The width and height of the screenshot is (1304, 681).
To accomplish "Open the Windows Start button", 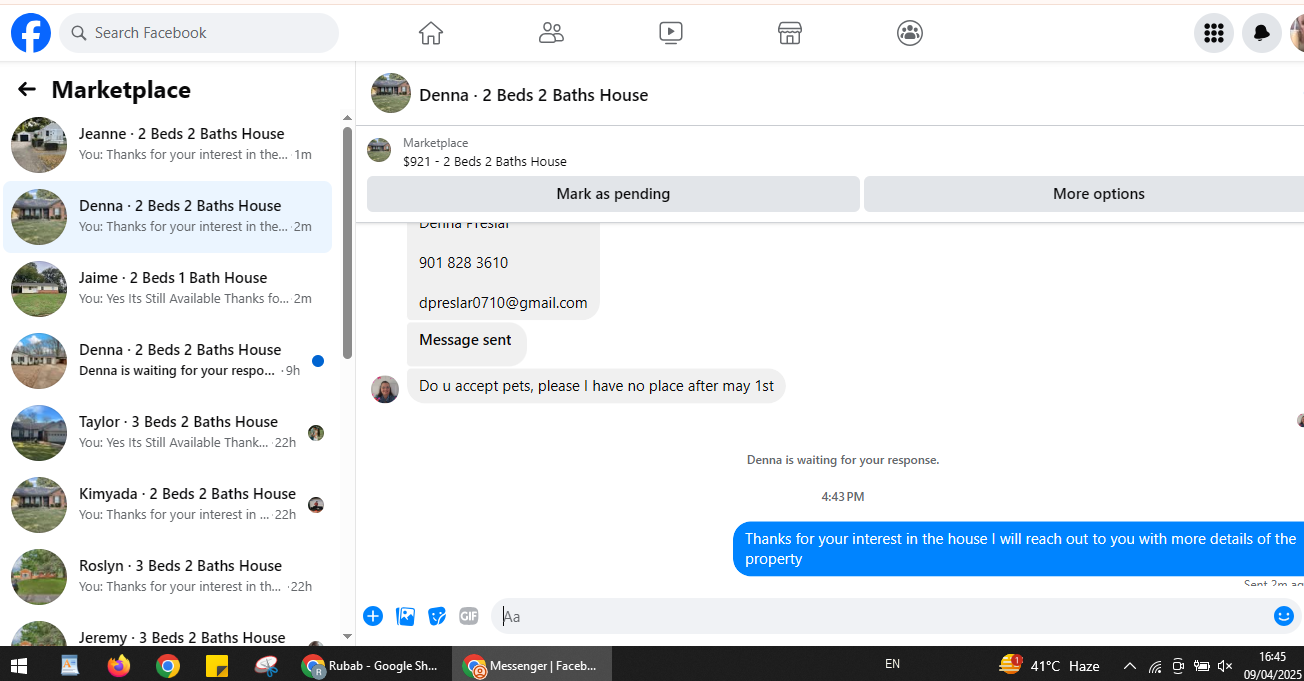I will [x=20, y=665].
